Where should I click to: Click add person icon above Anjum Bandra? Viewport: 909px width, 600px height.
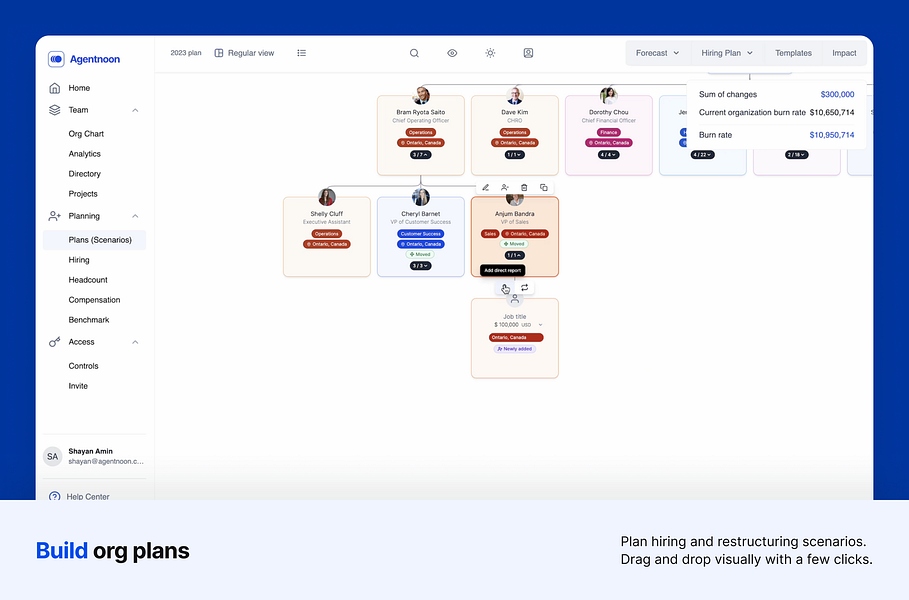tap(505, 188)
